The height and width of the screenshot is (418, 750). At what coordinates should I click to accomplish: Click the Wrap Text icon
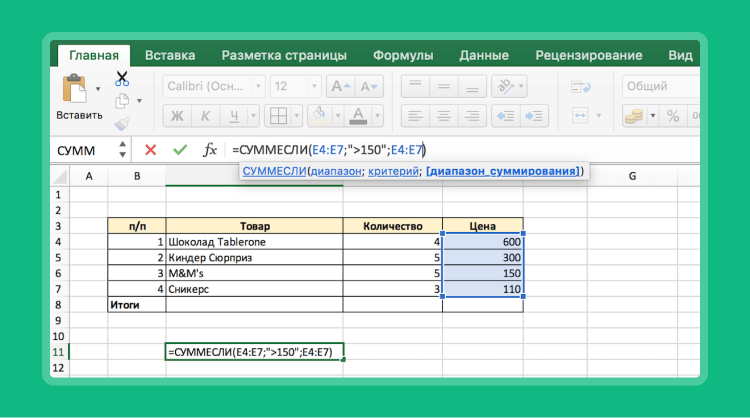[x=581, y=87]
